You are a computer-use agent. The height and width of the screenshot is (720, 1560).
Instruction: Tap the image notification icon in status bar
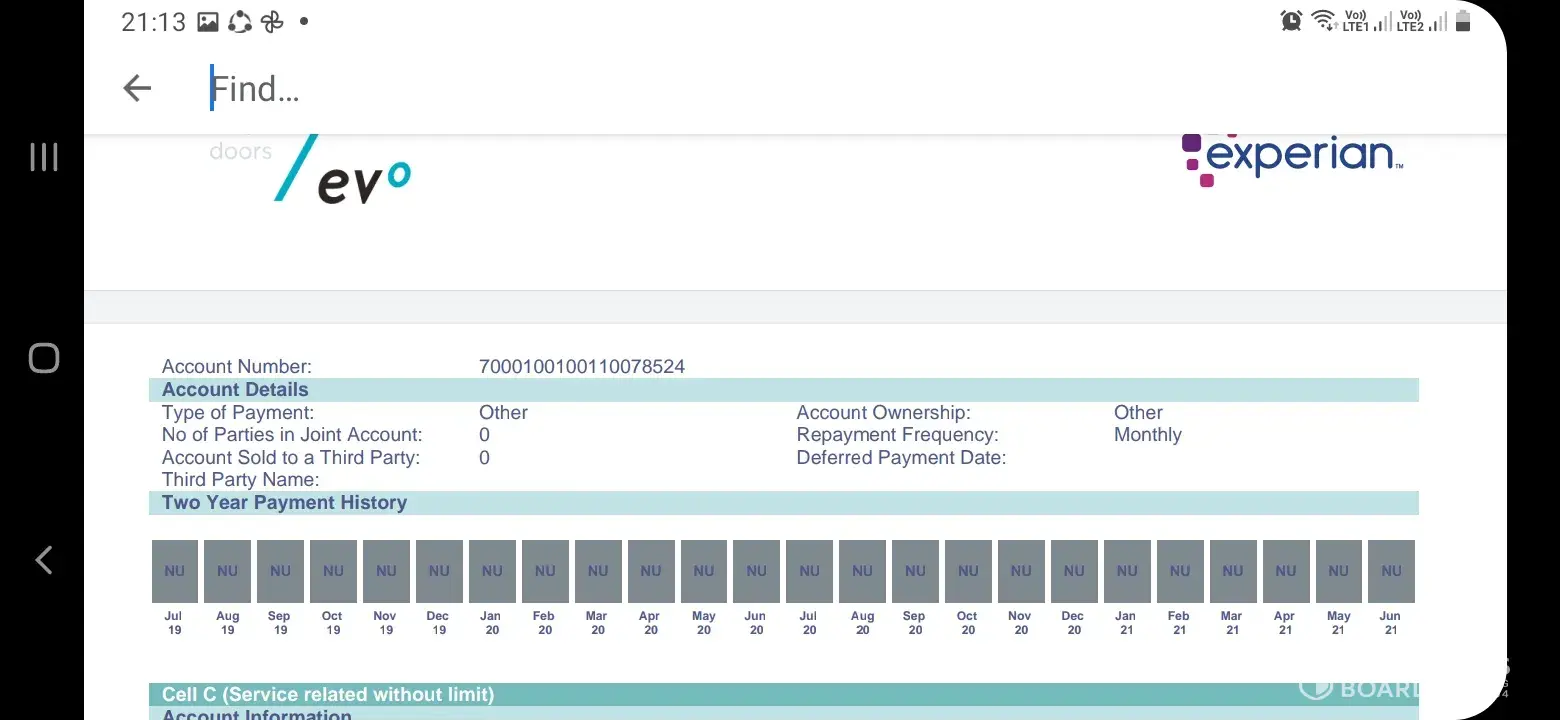[208, 22]
